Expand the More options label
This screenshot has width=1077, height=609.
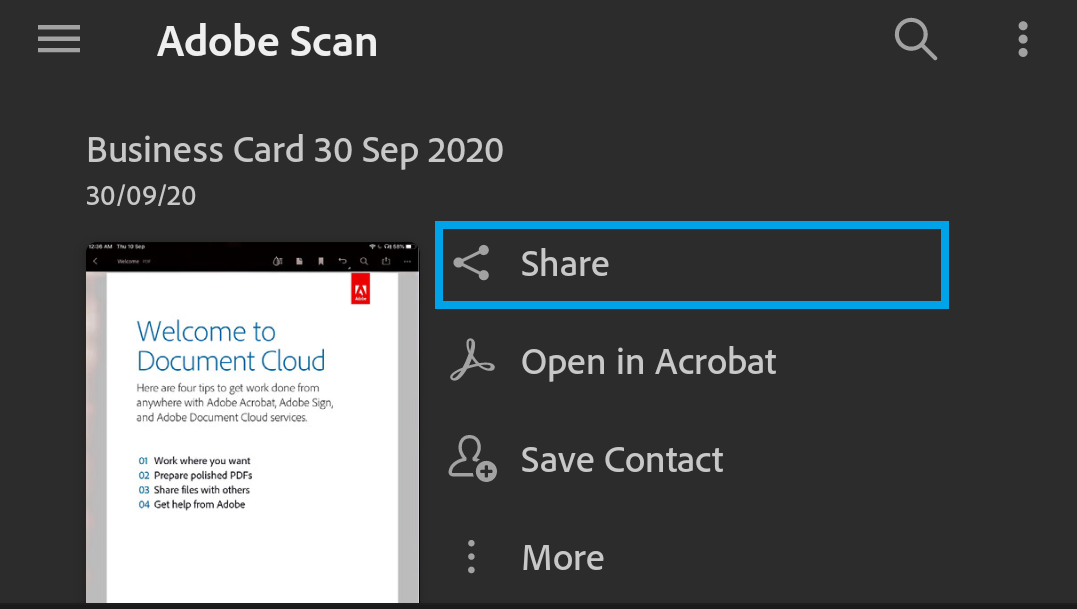pyautogui.click(x=562, y=557)
